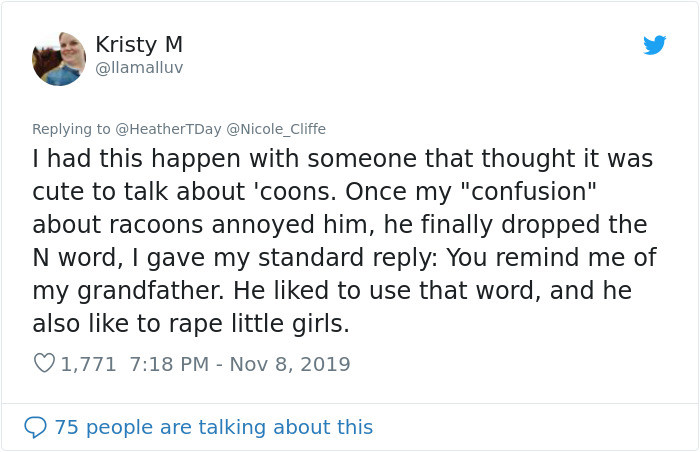Like the tweet with the heart icon
700x452 pixels.
click(x=44, y=364)
